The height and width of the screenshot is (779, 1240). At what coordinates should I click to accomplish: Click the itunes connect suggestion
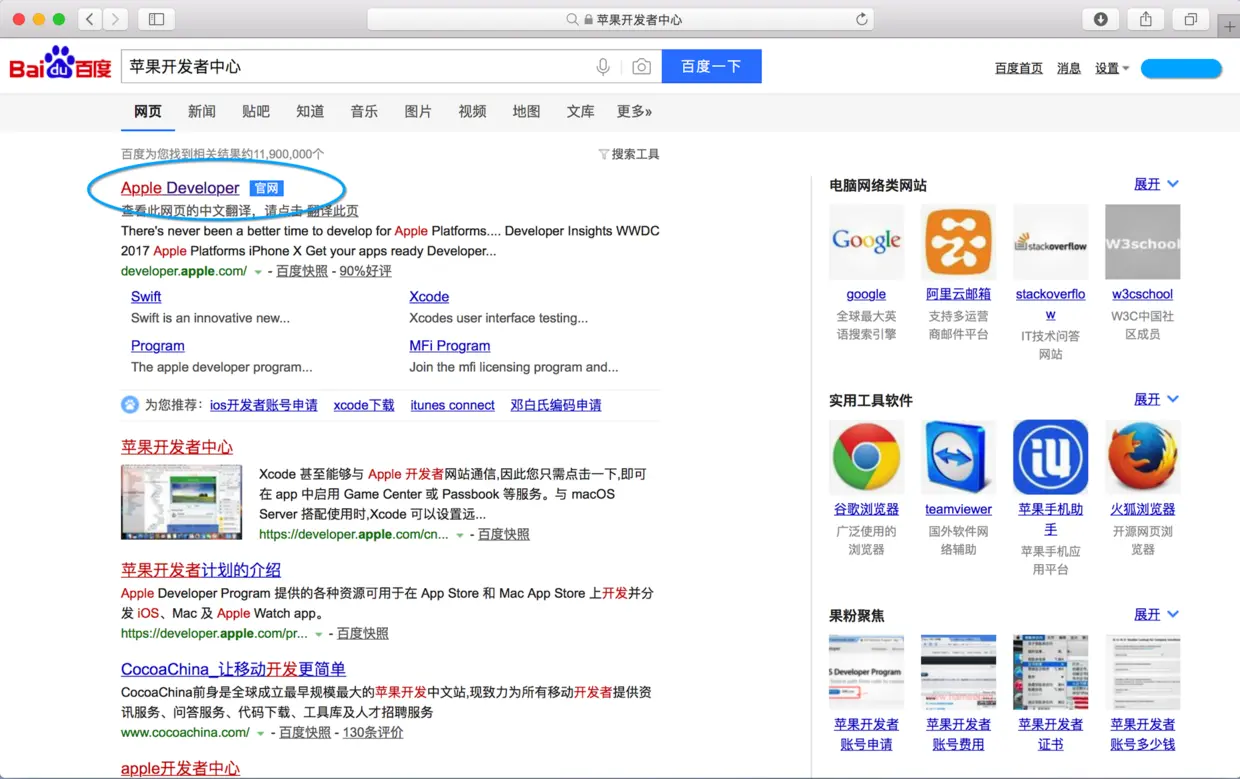(452, 405)
